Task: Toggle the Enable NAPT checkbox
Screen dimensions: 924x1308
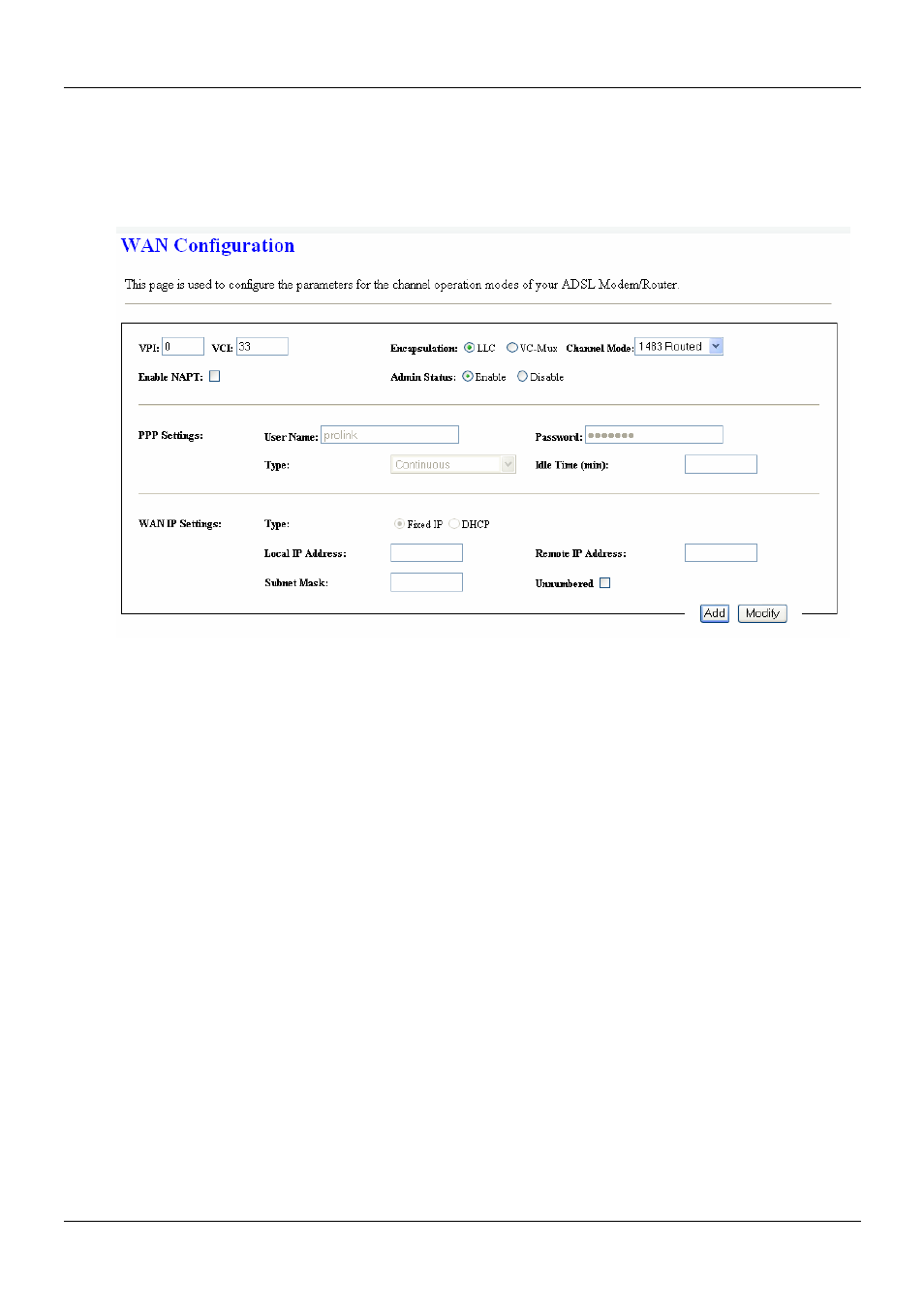Action: click(x=215, y=377)
